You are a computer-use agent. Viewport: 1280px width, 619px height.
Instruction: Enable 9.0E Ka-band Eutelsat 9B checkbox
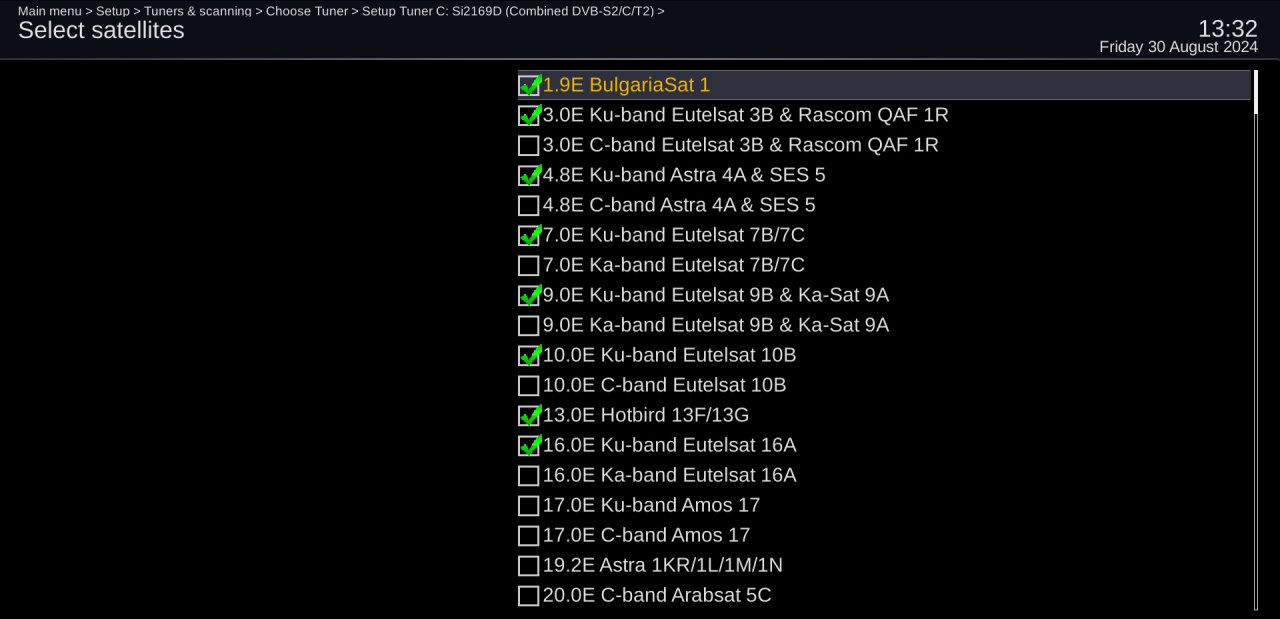pyautogui.click(x=529, y=326)
